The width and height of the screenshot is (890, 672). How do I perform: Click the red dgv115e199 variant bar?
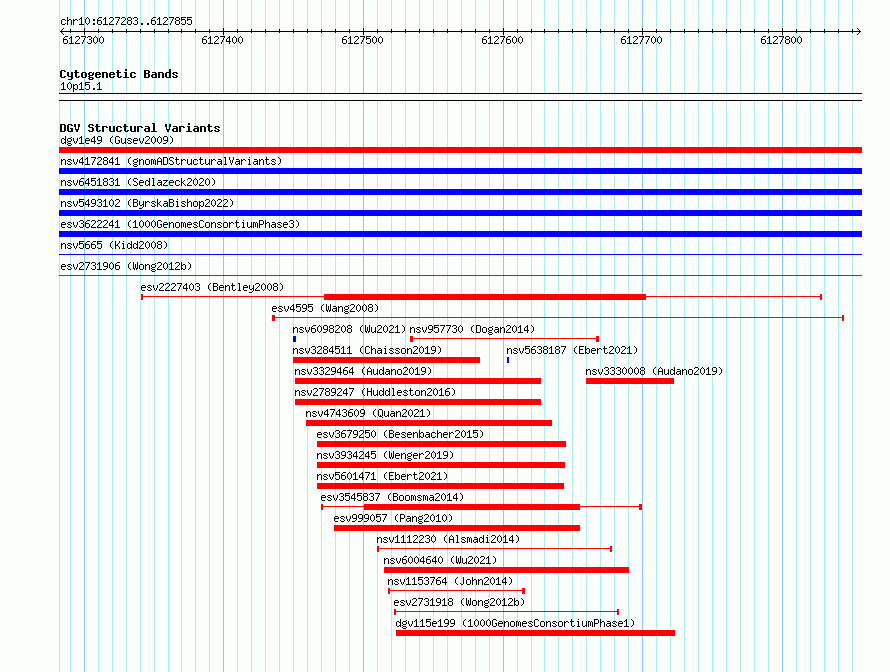[x=535, y=633]
